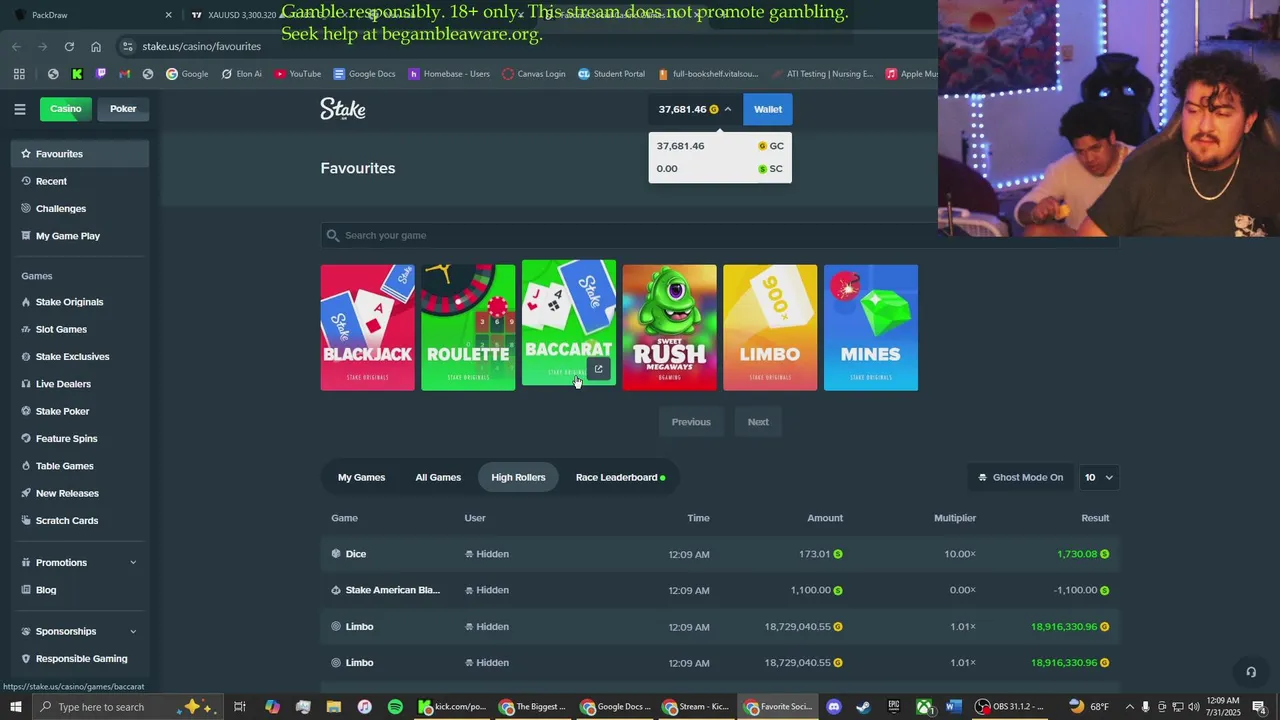Open the Twitch bookmark icon
The image size is (1280, 720).
[101, 74]
